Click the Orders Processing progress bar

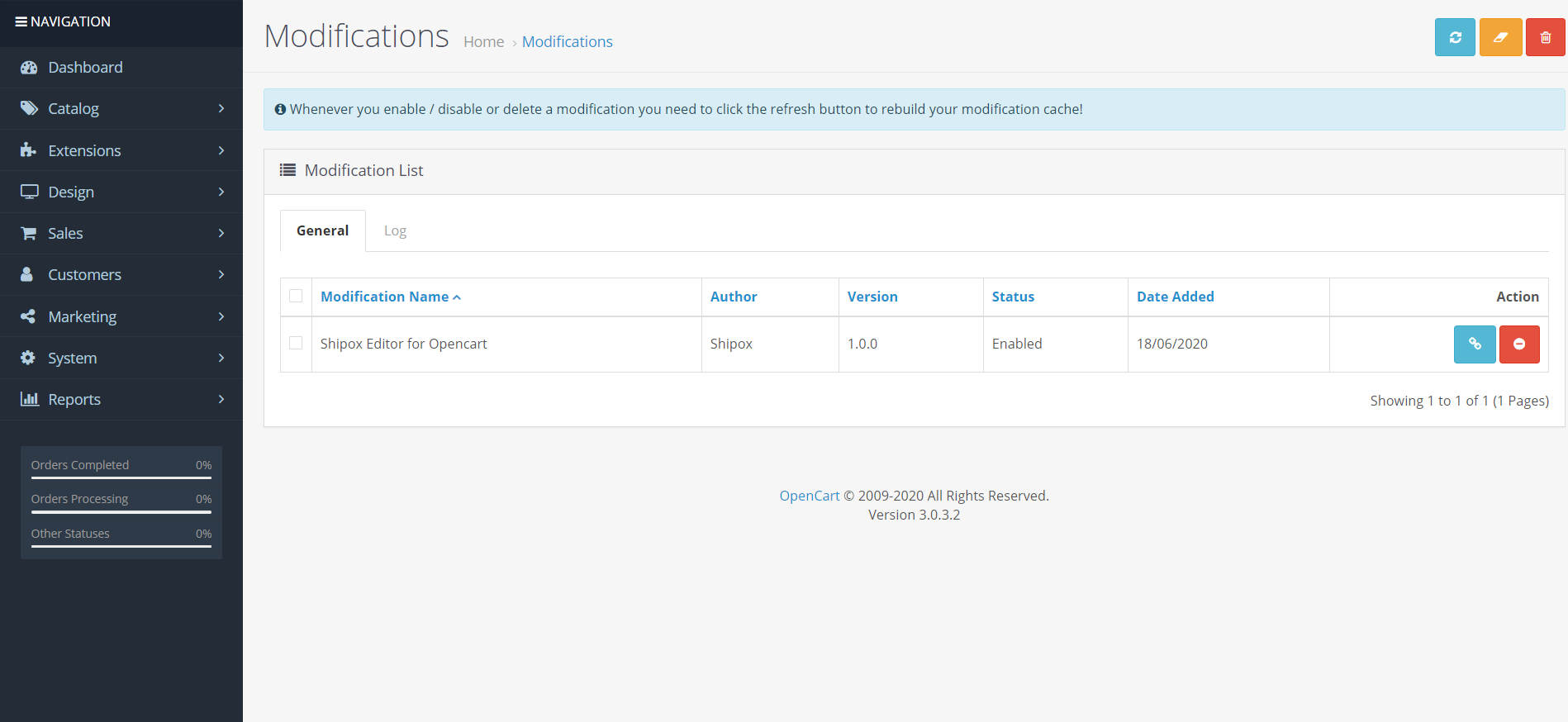(121, 512)
